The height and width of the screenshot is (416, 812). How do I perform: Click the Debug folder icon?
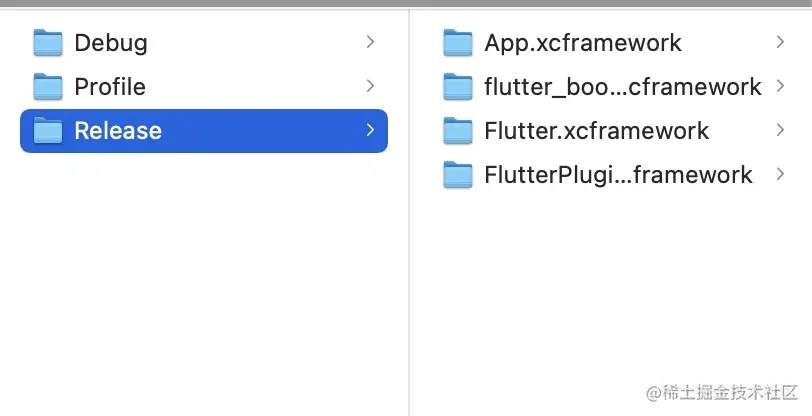point(48,43)
